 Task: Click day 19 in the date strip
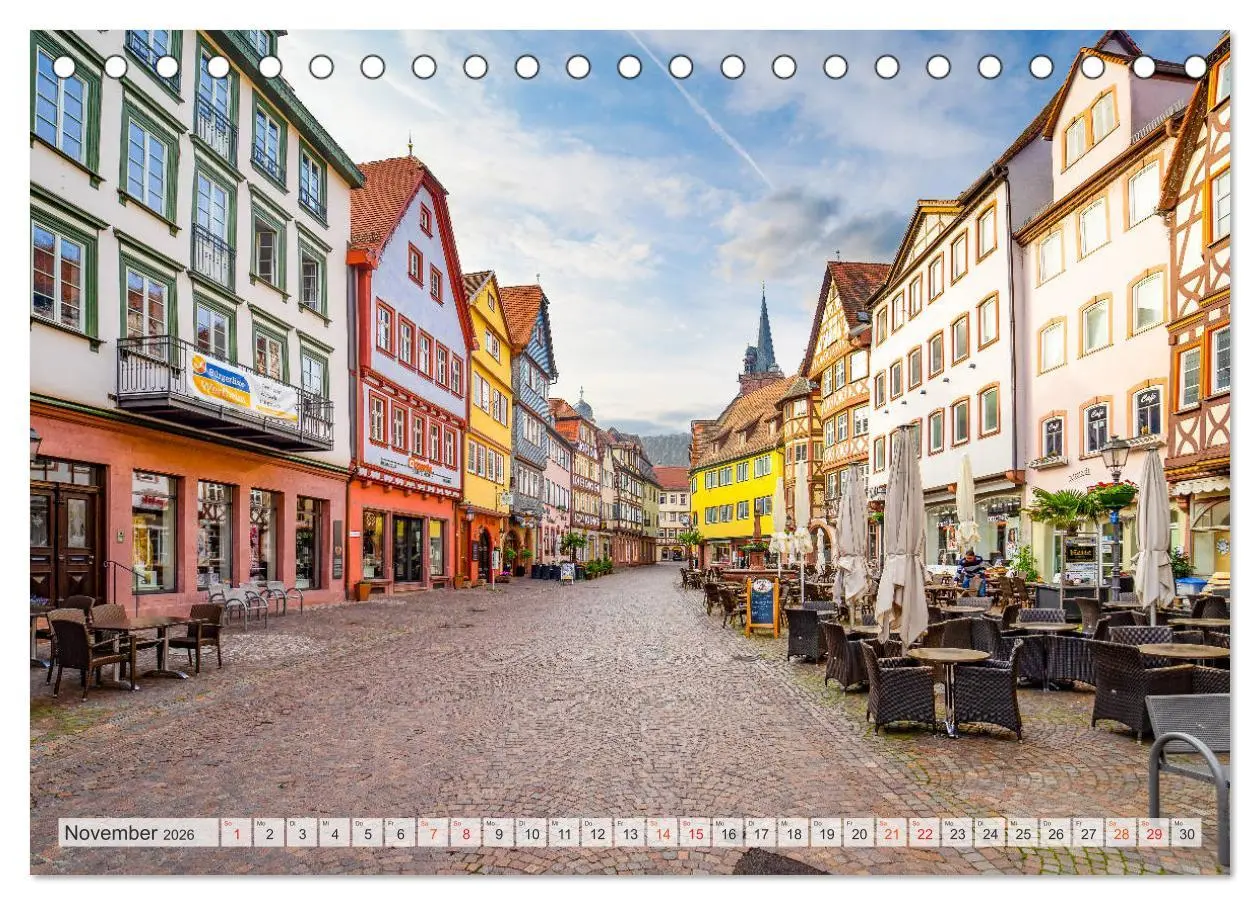pyautogui.click(x=826, y=833)
